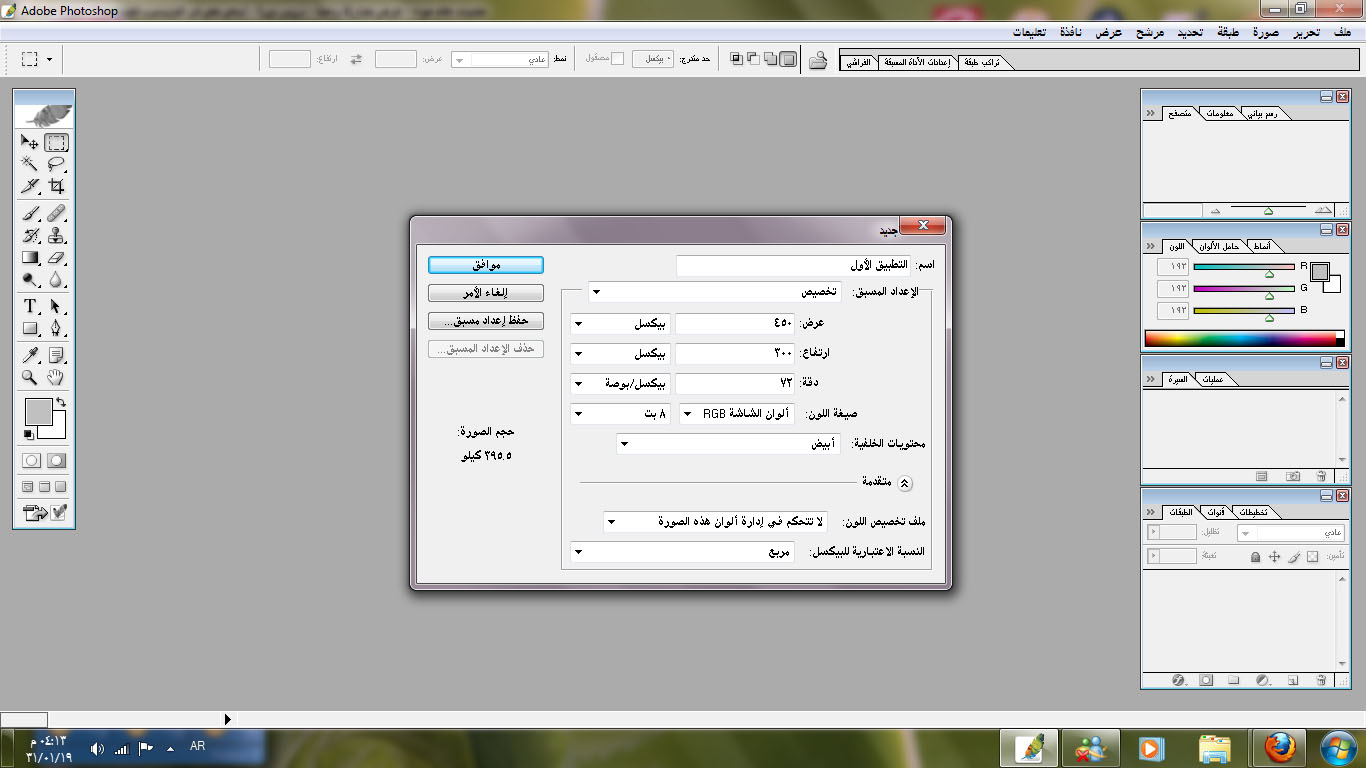The image size is (1366, 768).
Task: Click the OK (موافق) button
Action: [486, 265]
